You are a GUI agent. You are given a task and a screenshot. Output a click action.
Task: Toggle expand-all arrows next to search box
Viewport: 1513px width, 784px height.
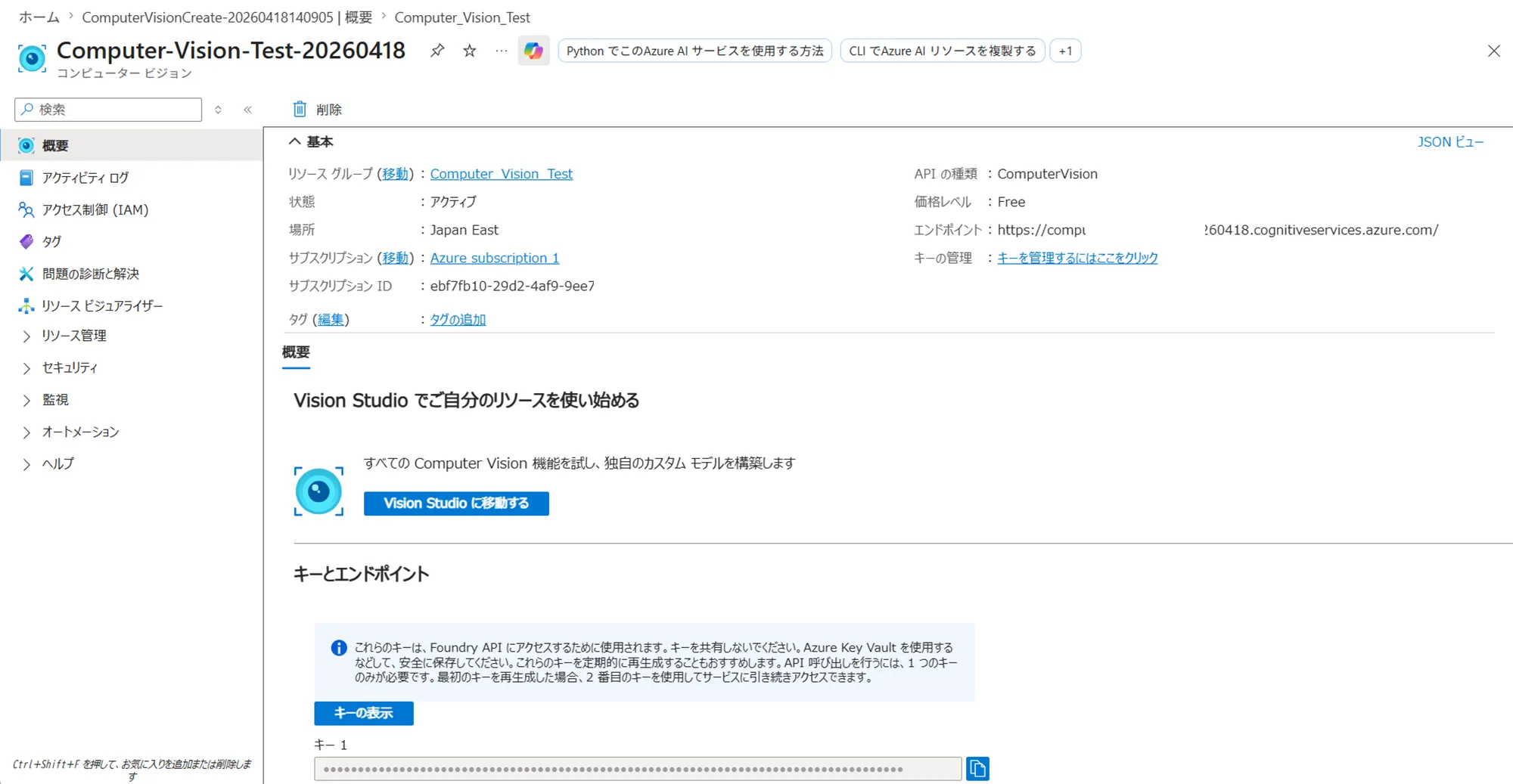[x=218, y=110]
